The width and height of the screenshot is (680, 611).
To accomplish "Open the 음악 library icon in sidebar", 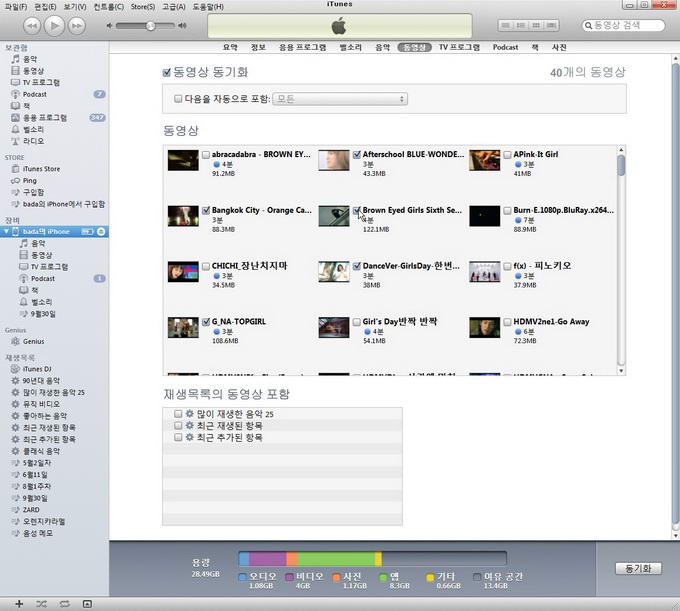I will [x=16, y=59].
